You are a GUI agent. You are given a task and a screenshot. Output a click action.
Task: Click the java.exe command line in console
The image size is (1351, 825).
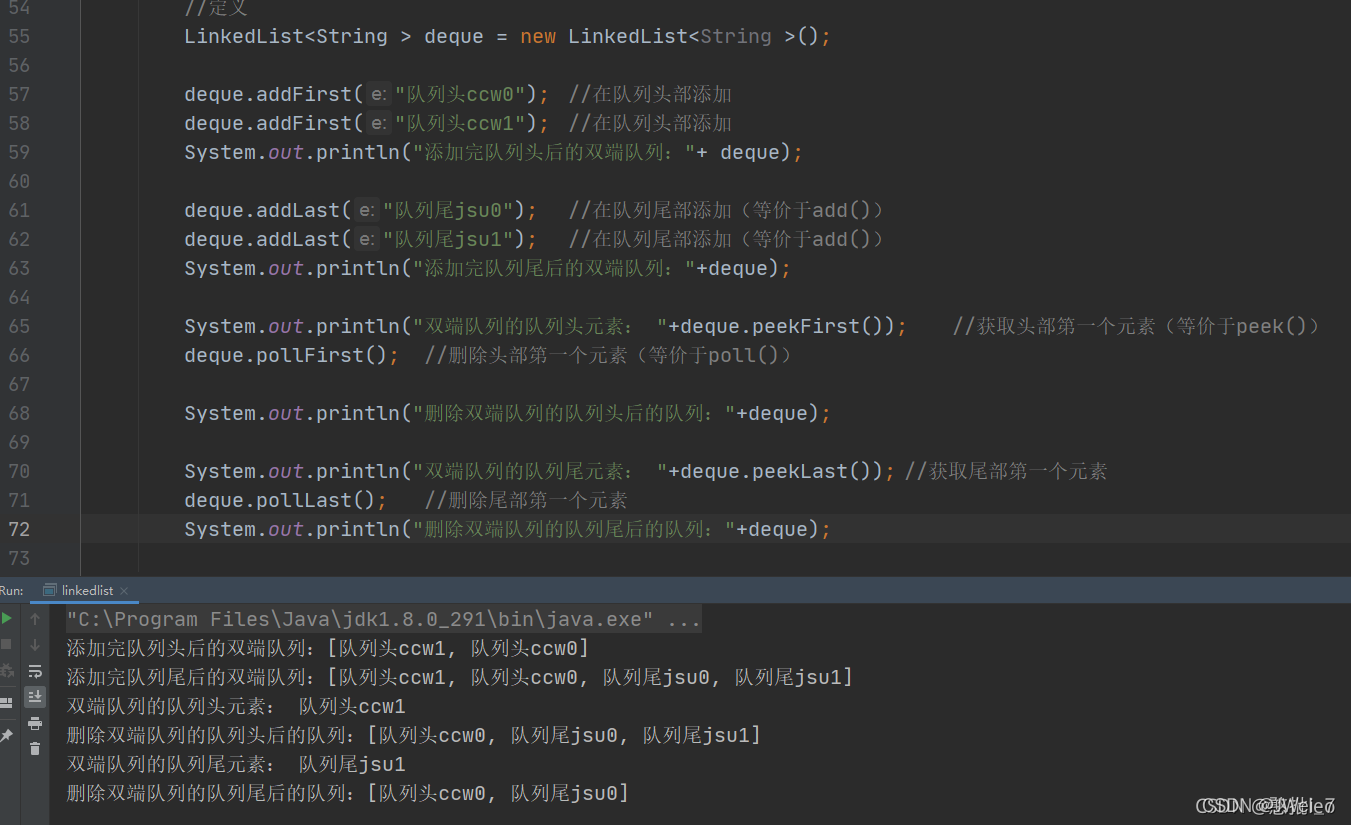[x=383, y=619]
